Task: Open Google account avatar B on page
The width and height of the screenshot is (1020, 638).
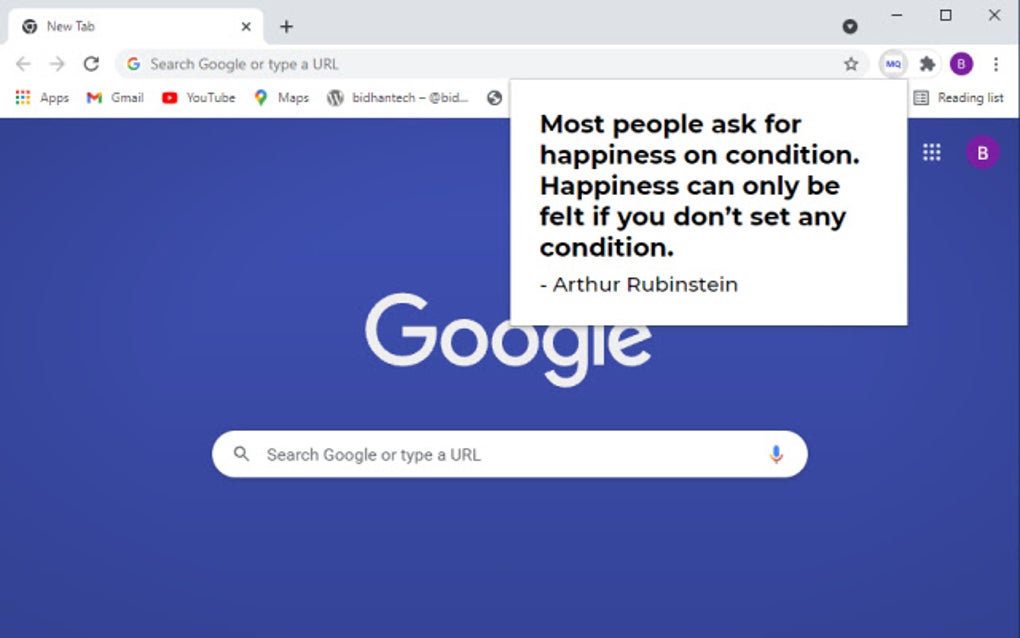Action: click(x=982, y=152)
